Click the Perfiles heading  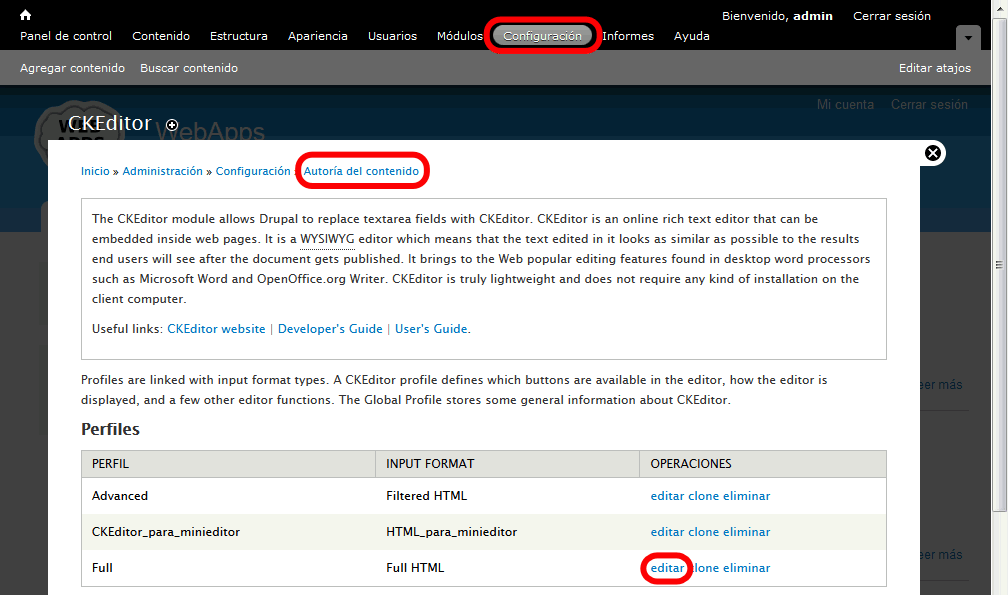point(110,429)
